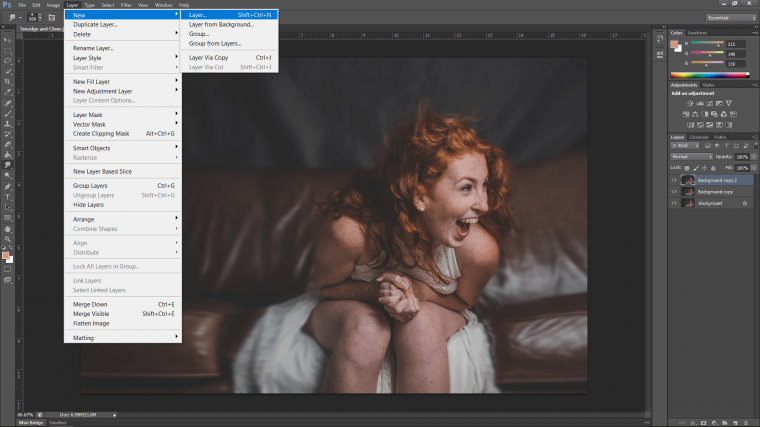760x427 pixels.
Task: Open the Opacity dropdown arrow
Action: [x=754, y=157]
